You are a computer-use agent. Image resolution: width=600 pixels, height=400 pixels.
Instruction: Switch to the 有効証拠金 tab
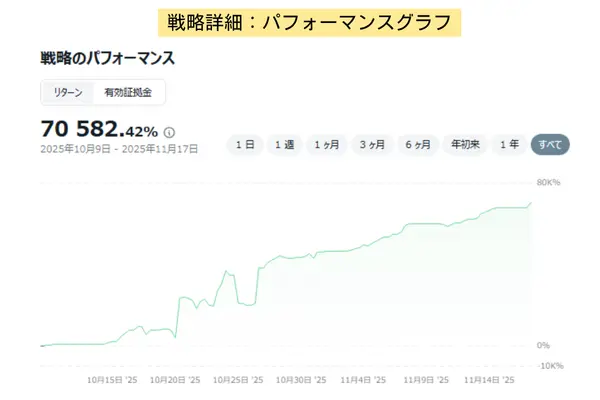tap(129, 93)
